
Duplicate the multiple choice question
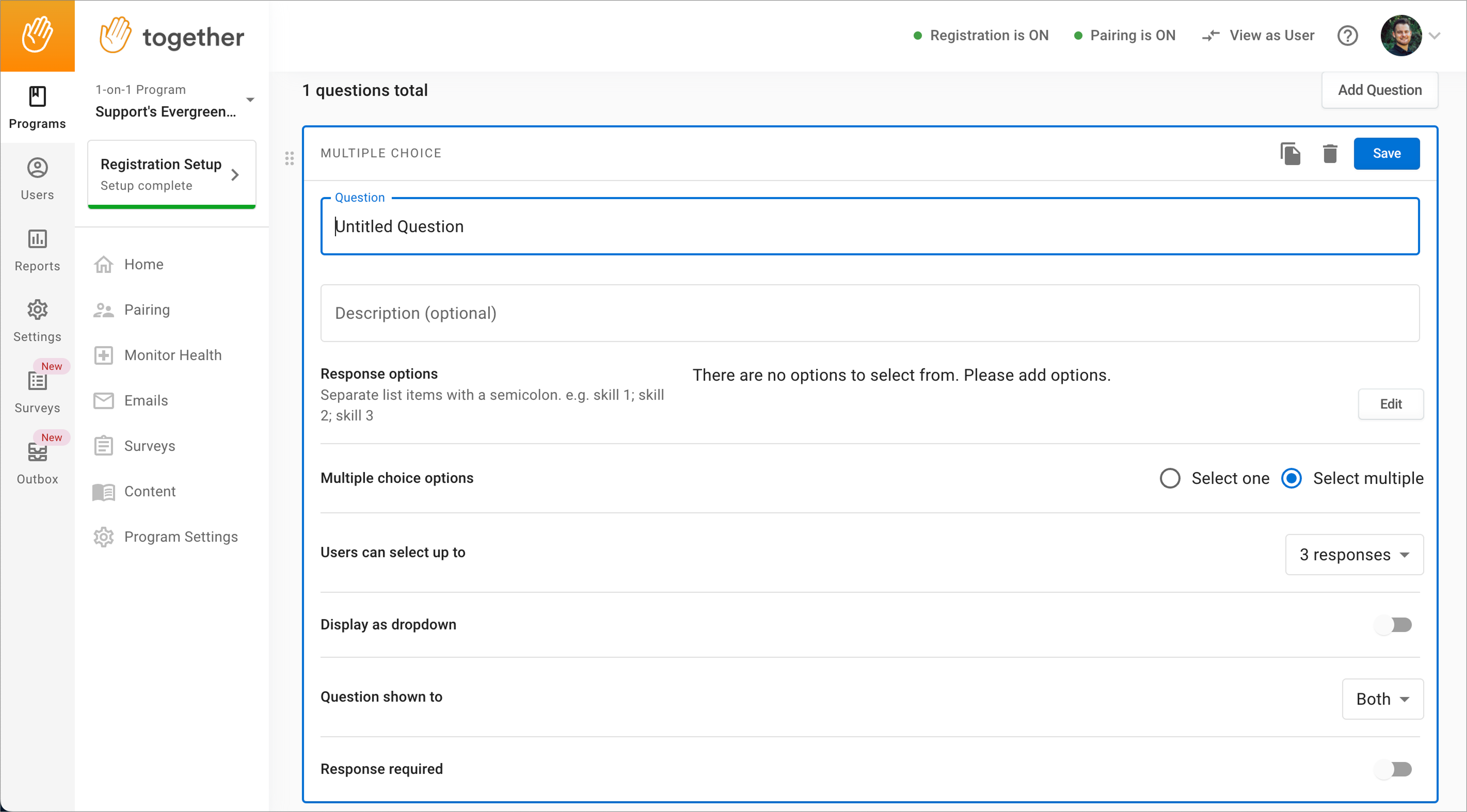[x=1290, y=154]
